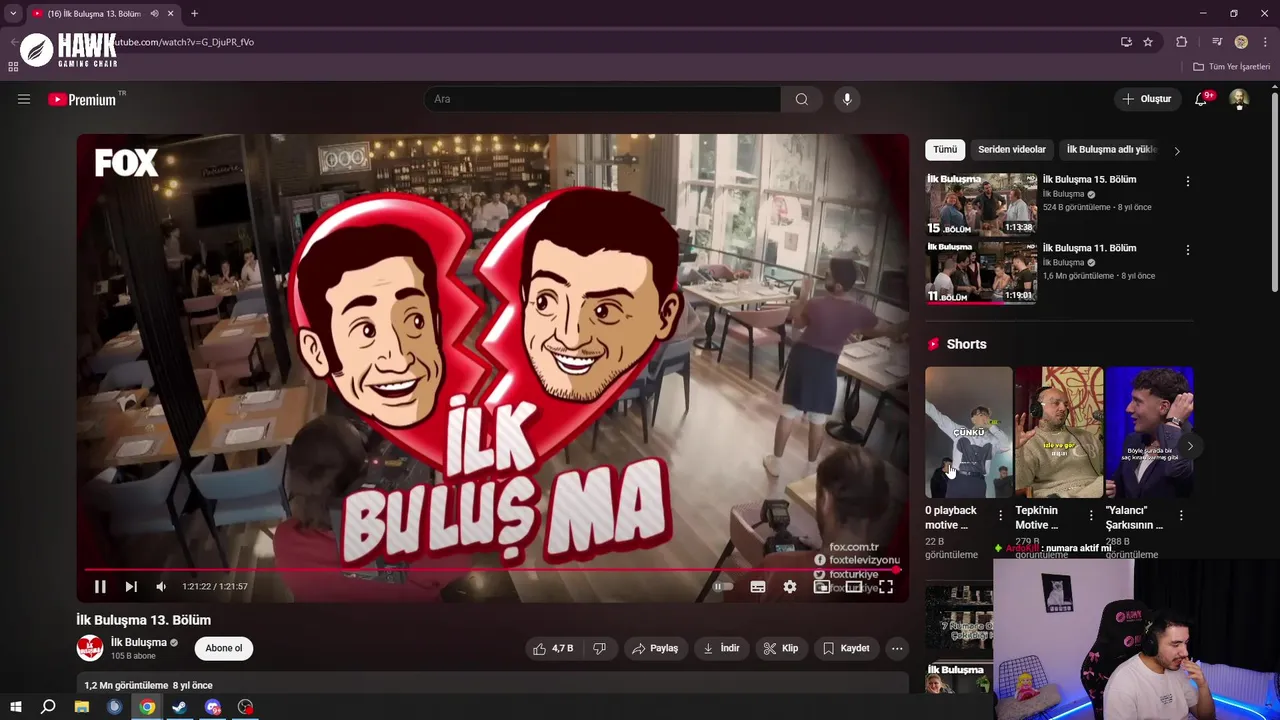Screen dimensions: 1280x720
Task: Subscribe with Abone ol button
Action: pyautogui.click(x=224, y=648)
